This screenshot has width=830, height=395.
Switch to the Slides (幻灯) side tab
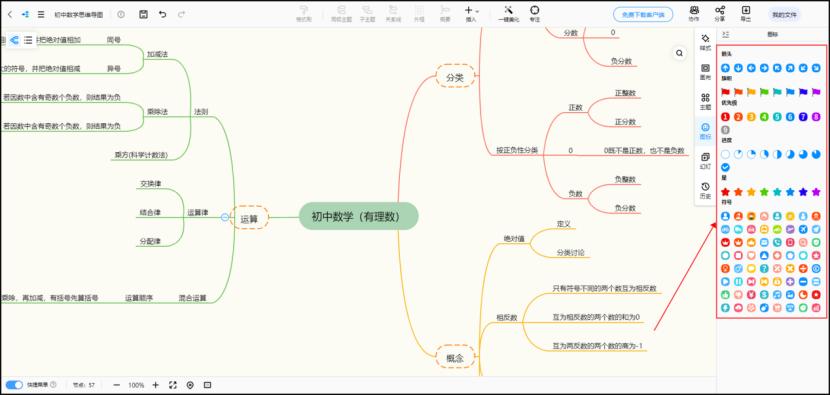coord(705,160)
